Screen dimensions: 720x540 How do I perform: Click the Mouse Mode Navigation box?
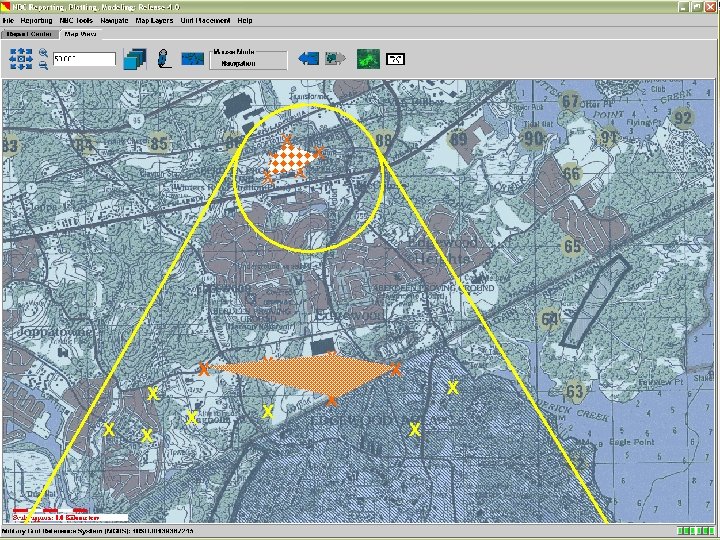click(x=248, y=60)
